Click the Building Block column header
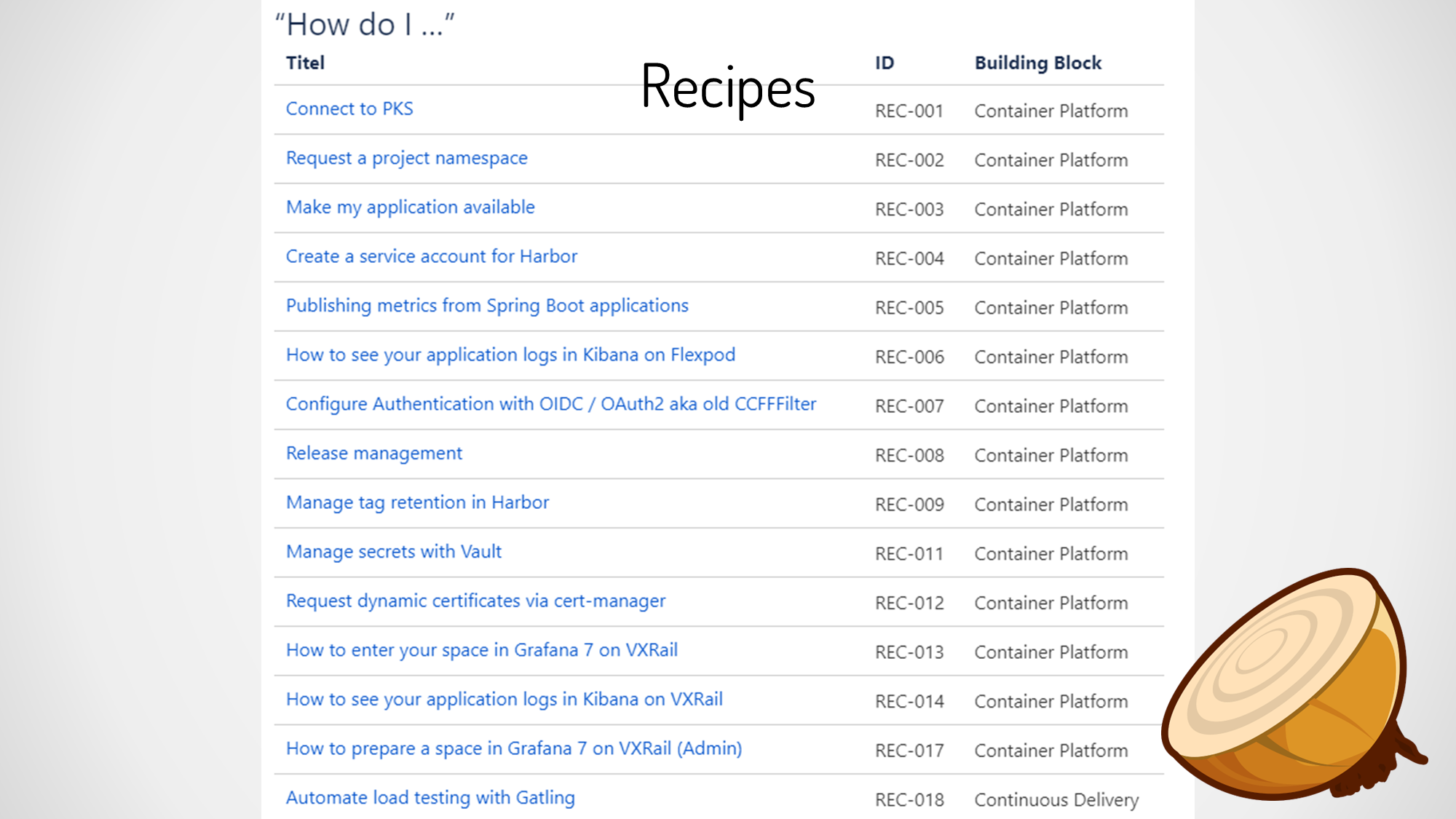Image resolution: width=1456 pixels, height=819 pixels. tap(1037, 63)
